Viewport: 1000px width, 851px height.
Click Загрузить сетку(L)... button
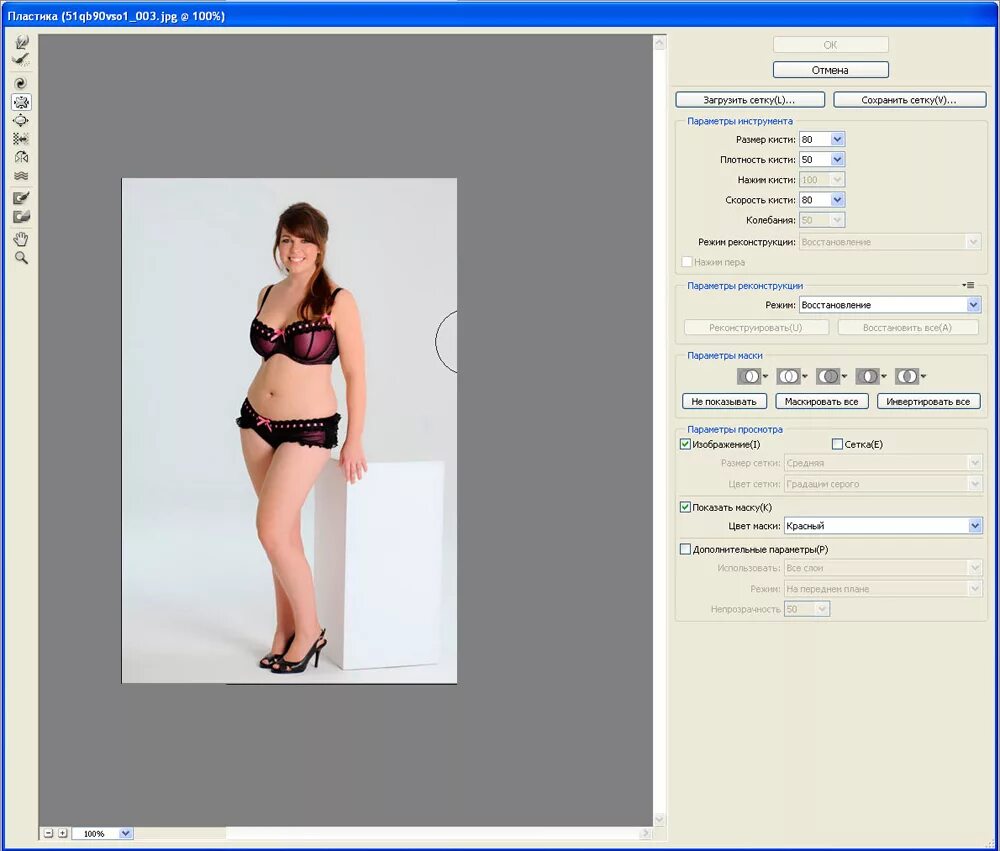coord(749,100)
